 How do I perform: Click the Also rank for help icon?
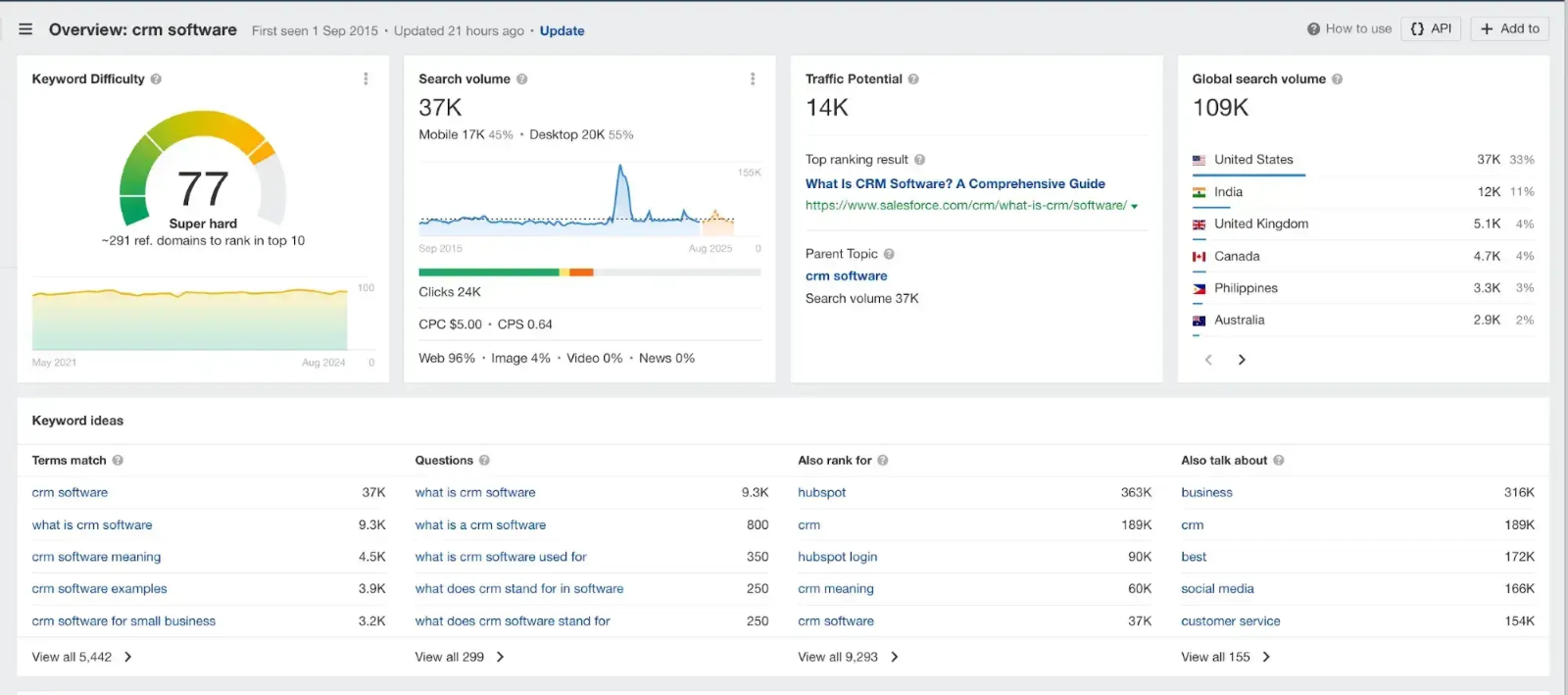(x=883, y=461)
